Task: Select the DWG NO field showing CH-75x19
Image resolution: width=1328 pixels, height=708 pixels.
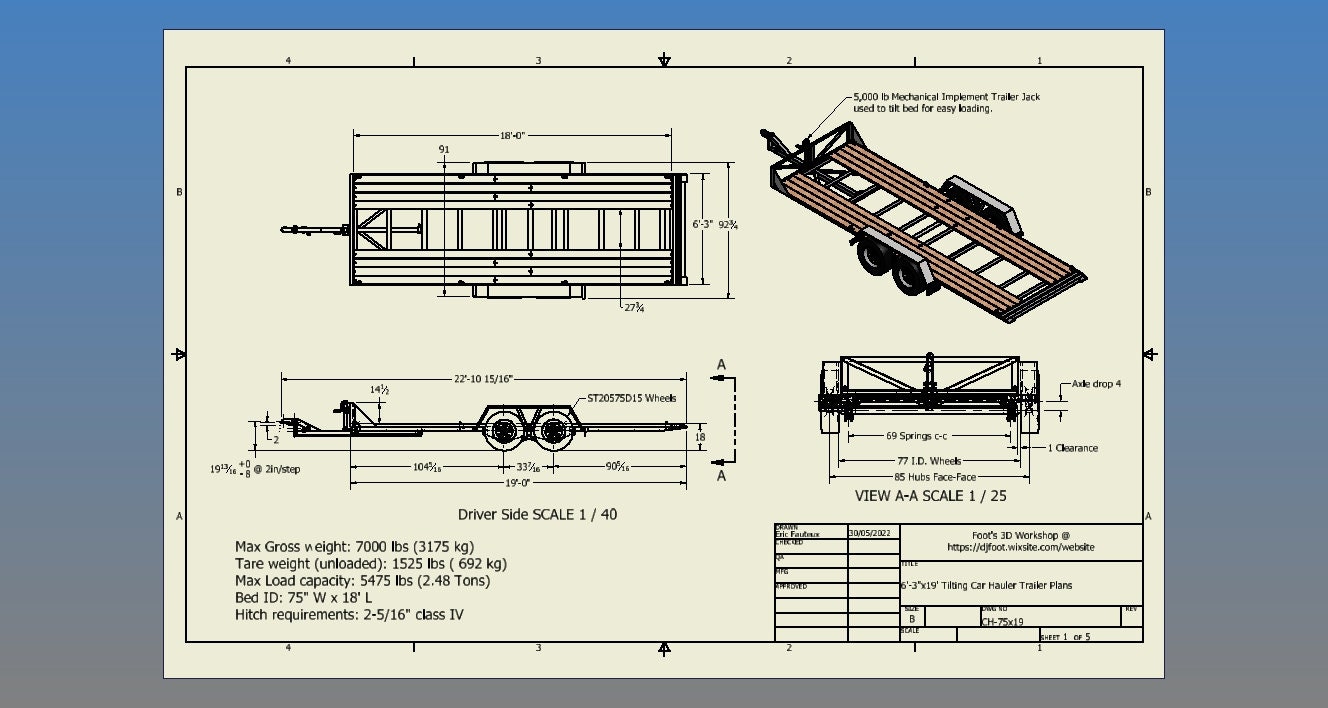Action: [1003, 622]
